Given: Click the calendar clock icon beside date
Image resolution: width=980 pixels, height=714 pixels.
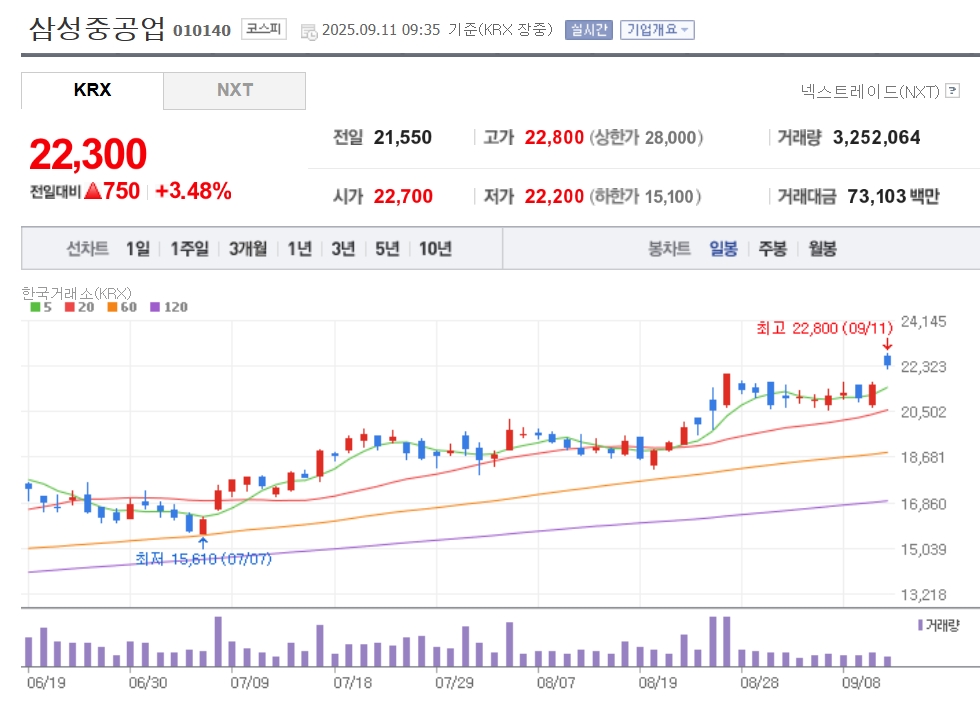Looking at the screenshot, I should [309, 32].
